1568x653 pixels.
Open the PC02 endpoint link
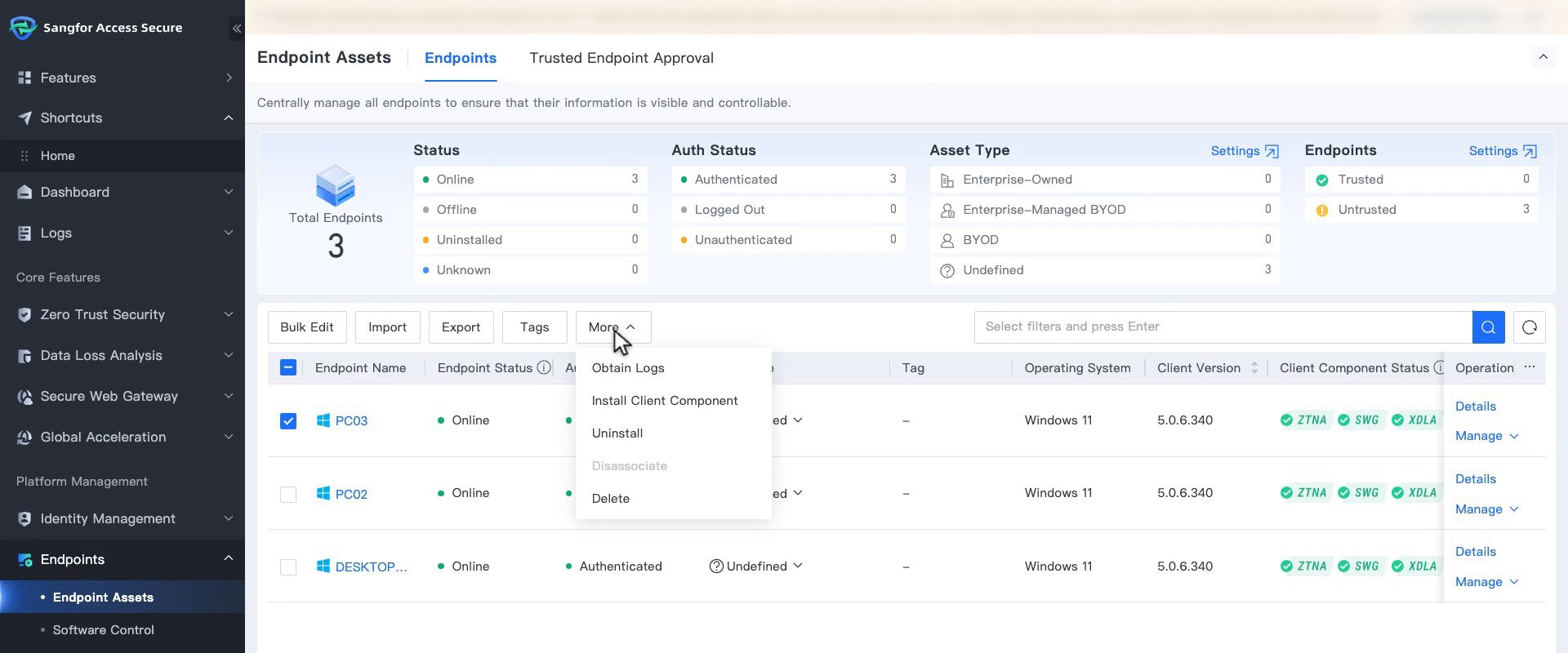tap(351, 495)
